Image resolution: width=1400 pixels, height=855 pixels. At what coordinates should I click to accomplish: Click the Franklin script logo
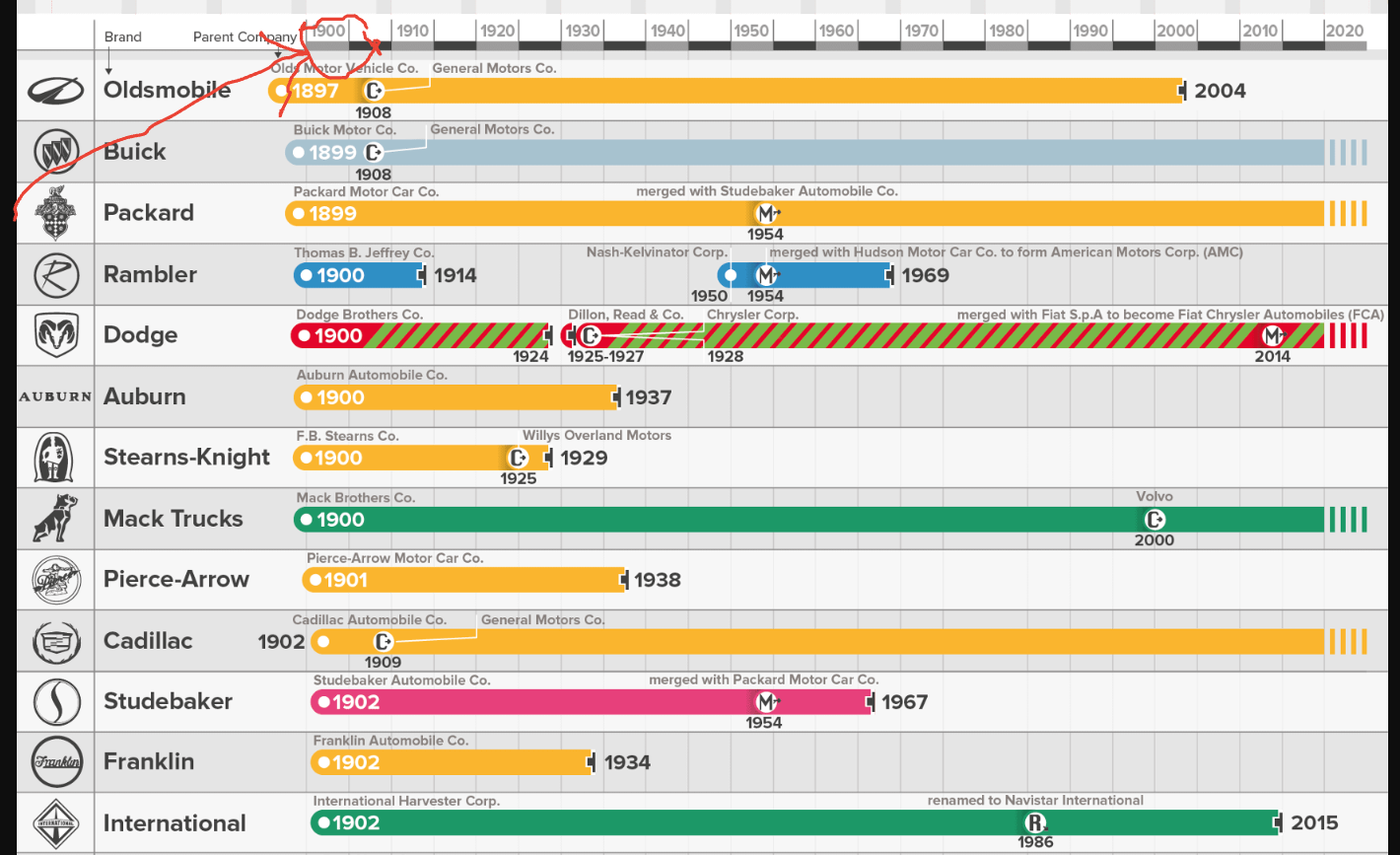[56, 762]
